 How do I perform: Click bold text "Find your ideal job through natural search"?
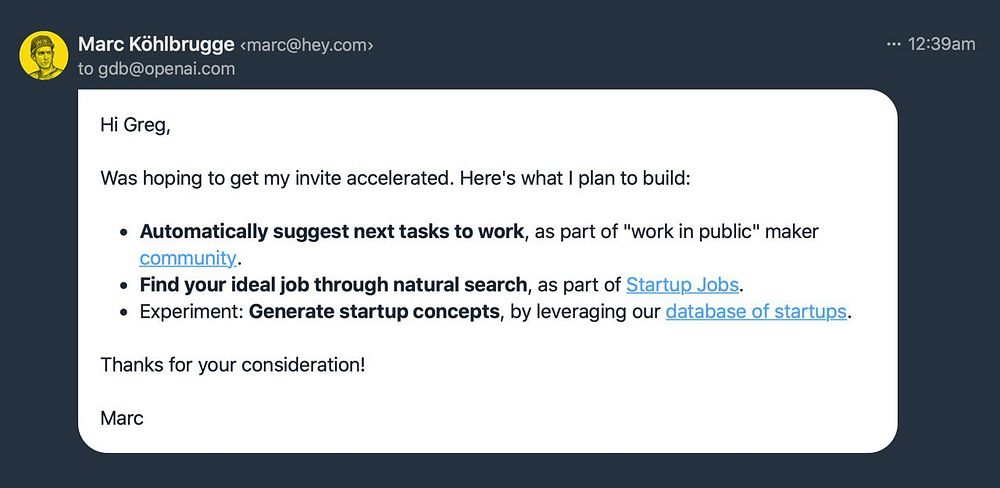(x=333, y=284)
